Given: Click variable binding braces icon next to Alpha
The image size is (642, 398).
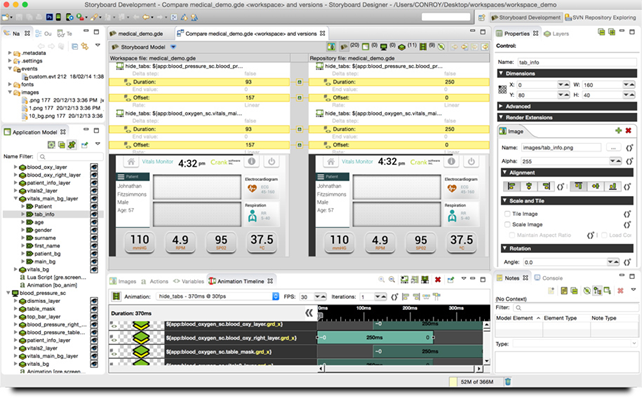Looking at the screenshot, I should [629, 161].
